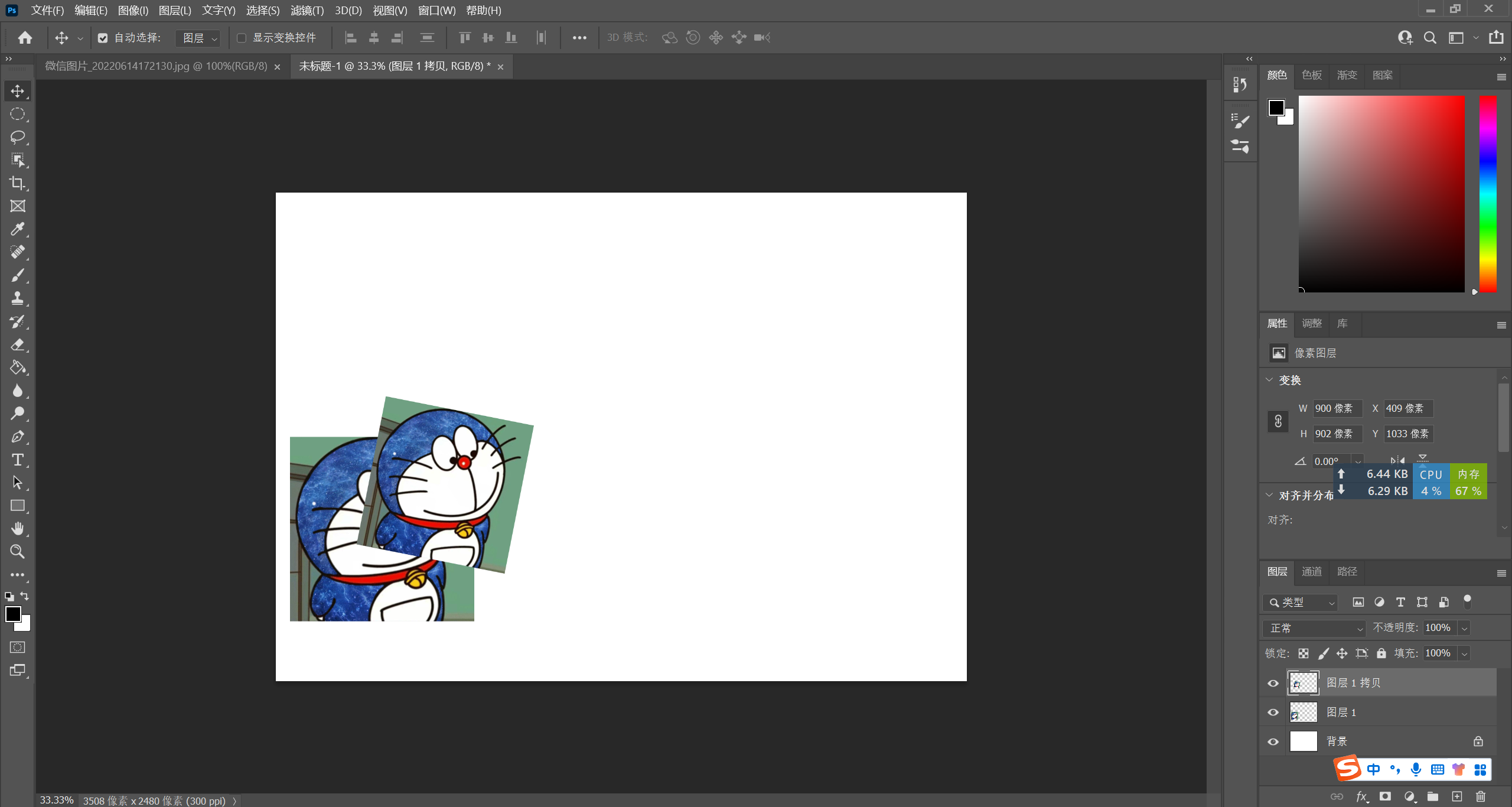1512x807 pixels.
Task: Open the 滤镜(T) menu
Action: 307,10
